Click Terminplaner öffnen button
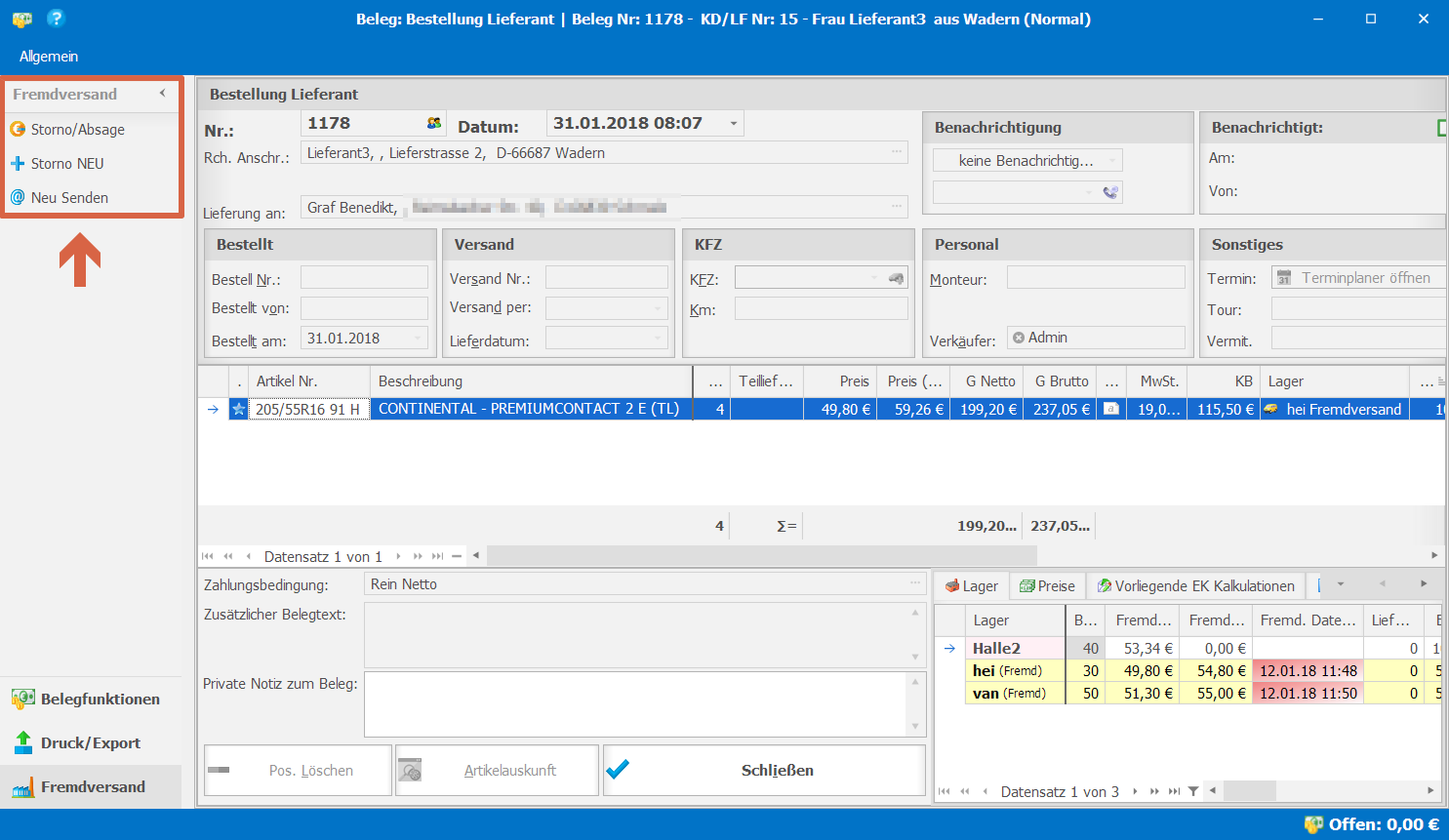Image resolution: width=1449 pixels, height=840 pixels. (1358, 278)
